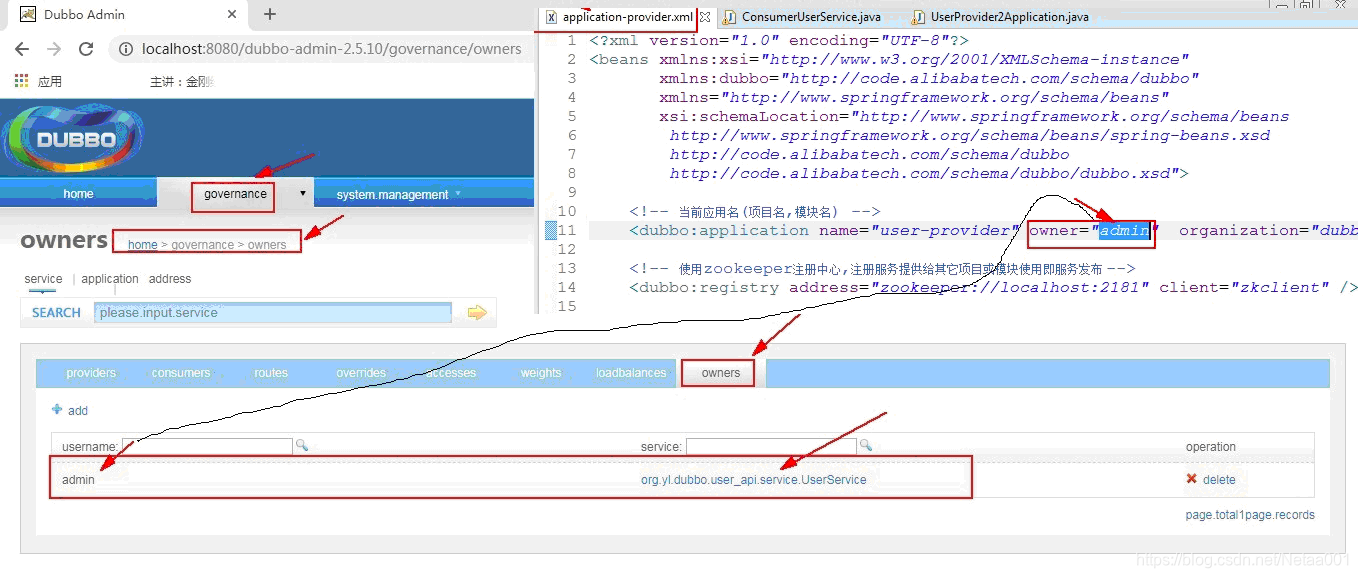Image resolution: width=1358 pixels, height=578 pixels.
Task: Click the magnifier beside service filter field
Action: (865, 446)
